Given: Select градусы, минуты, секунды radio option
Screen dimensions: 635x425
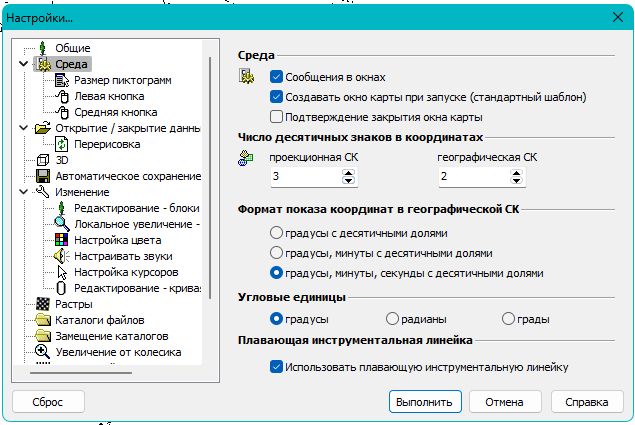Looking at the screenshot, I should click(276, 273).
